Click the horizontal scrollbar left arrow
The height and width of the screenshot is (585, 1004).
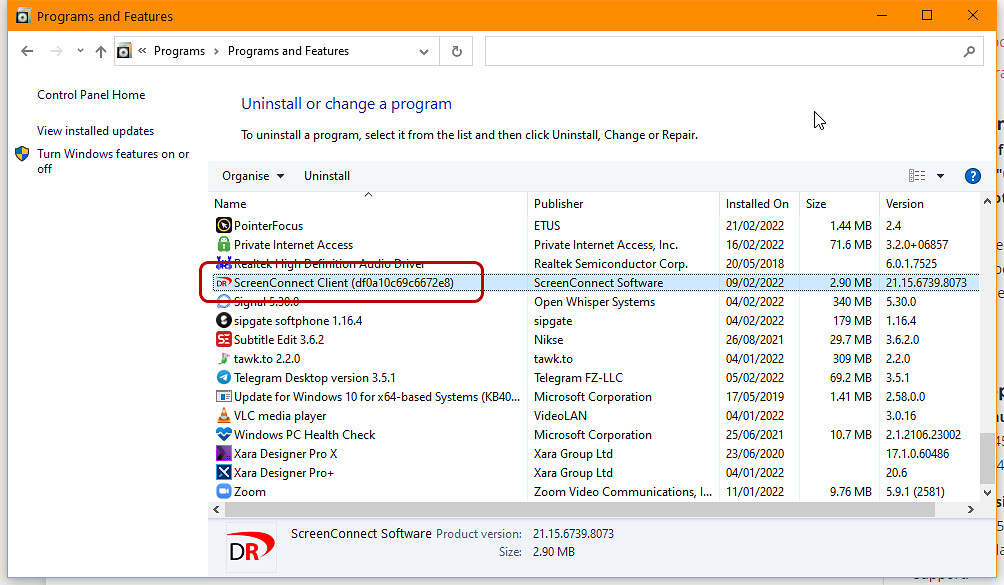pyautogui.click(x=216, y=509)
